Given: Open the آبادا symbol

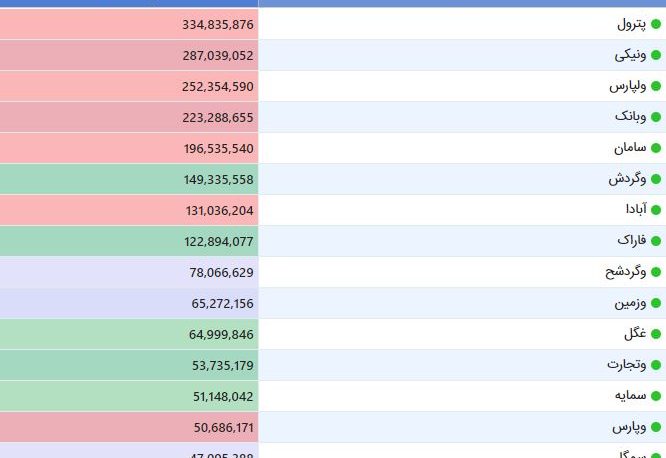Looking at the screenshot, I should click(x=636, y=209).
